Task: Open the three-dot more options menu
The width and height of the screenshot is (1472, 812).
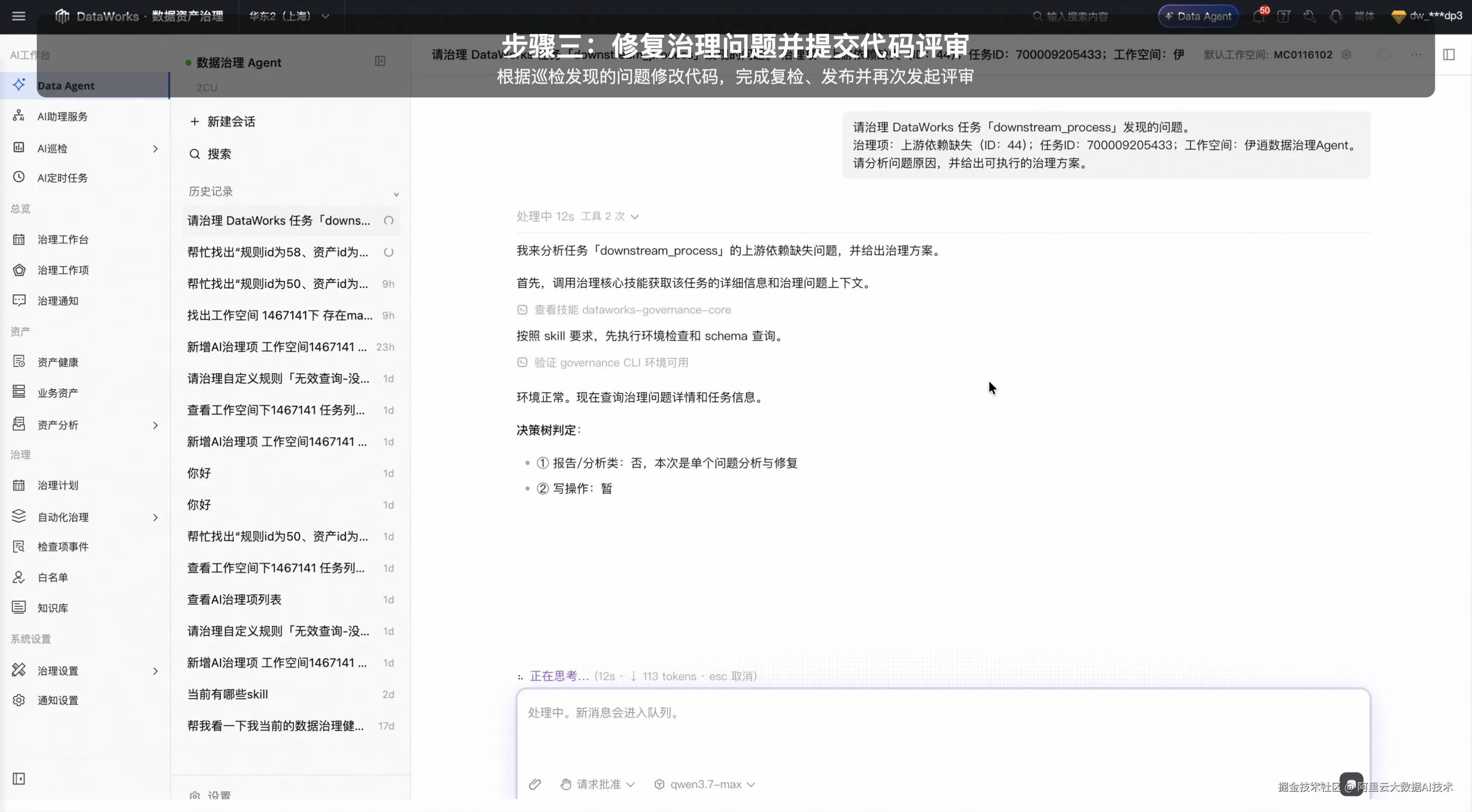Action: point(1416,55)
